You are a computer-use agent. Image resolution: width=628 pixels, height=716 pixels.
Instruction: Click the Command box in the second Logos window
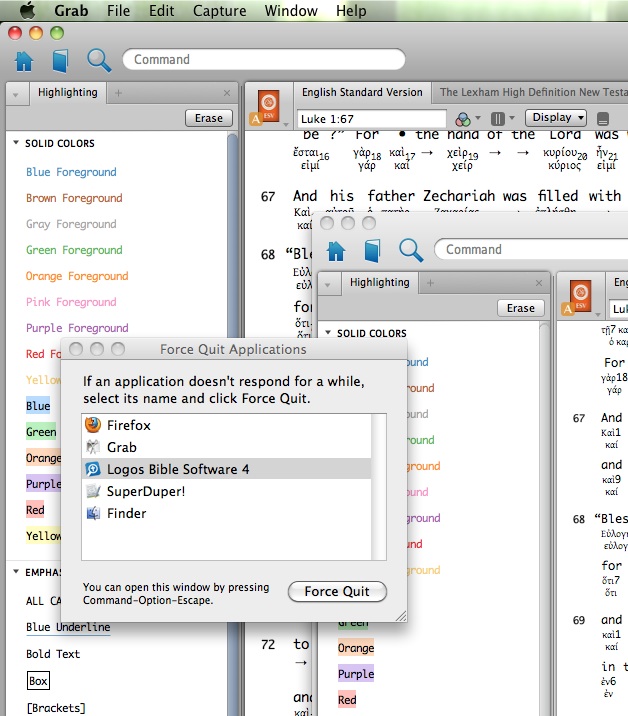[x=531, y=249]
